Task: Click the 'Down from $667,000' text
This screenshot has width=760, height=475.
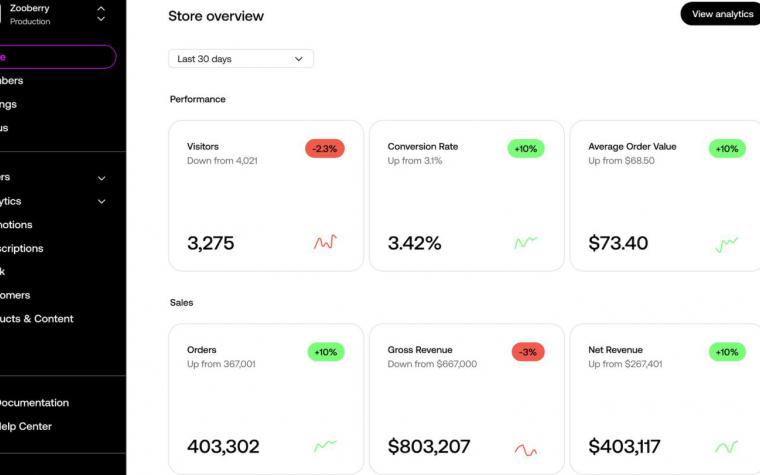Action: coord(432,364)
